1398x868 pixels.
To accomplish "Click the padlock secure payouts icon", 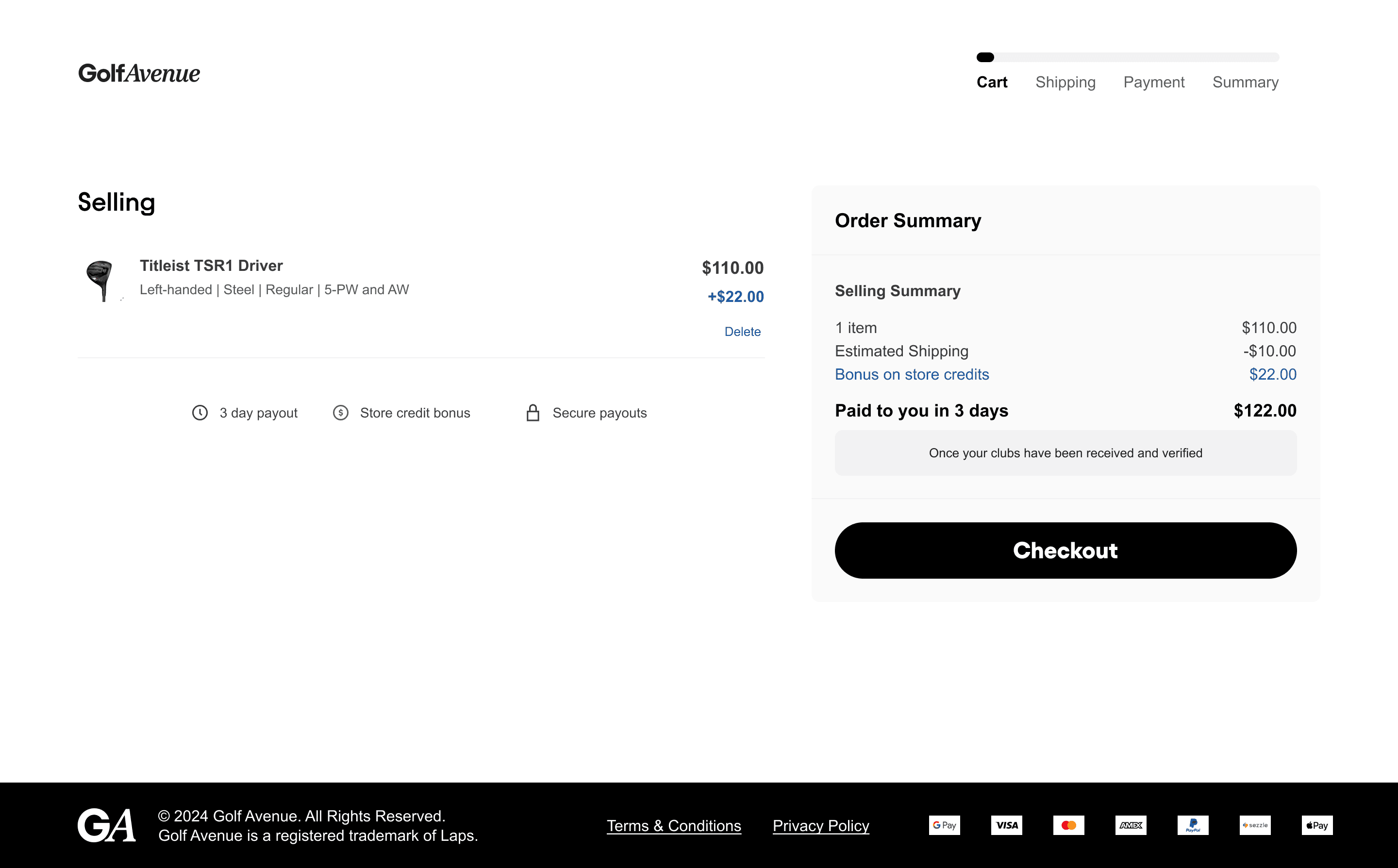I will pos(533,413).
